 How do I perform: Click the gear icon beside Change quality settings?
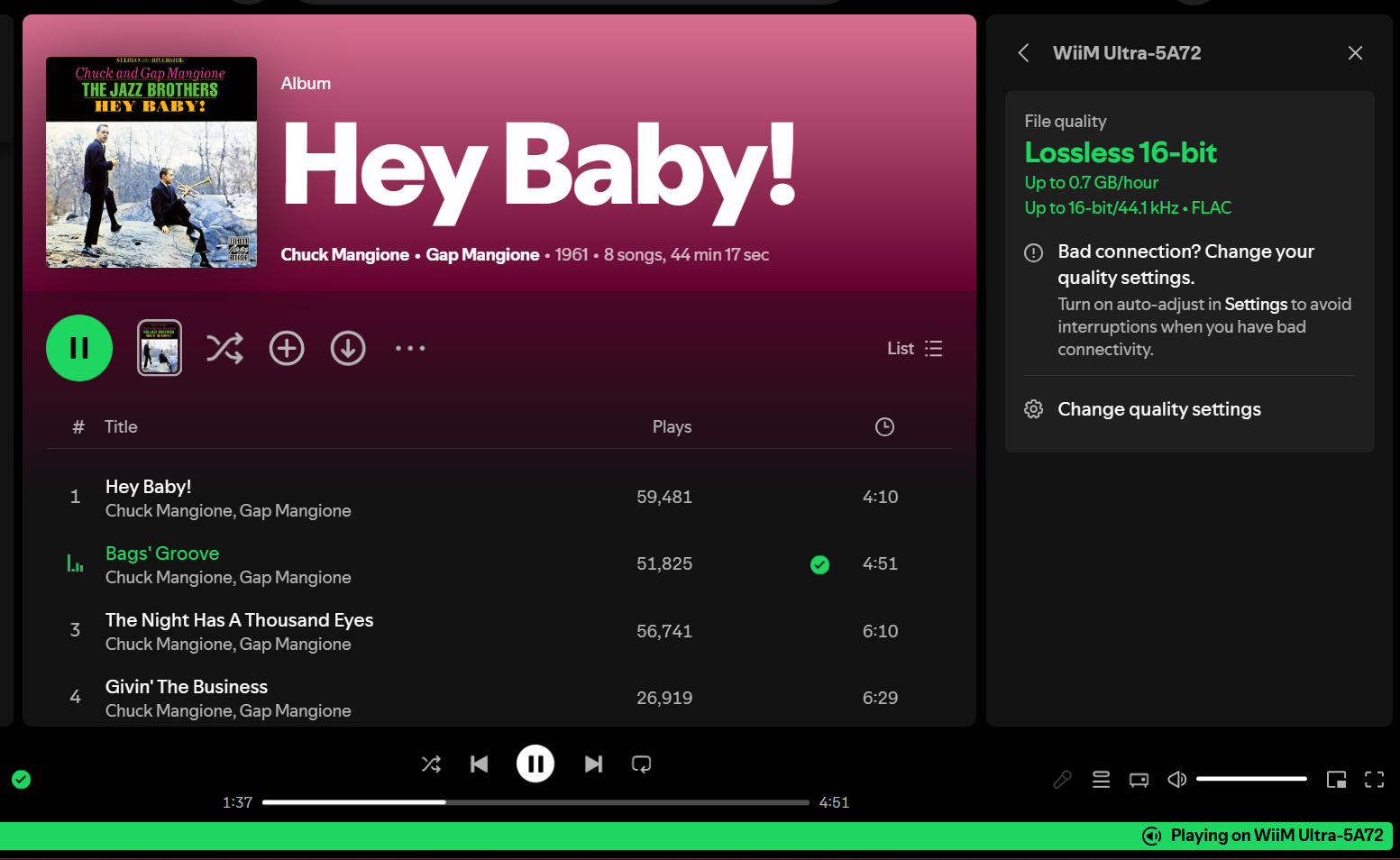(1034, 409)
